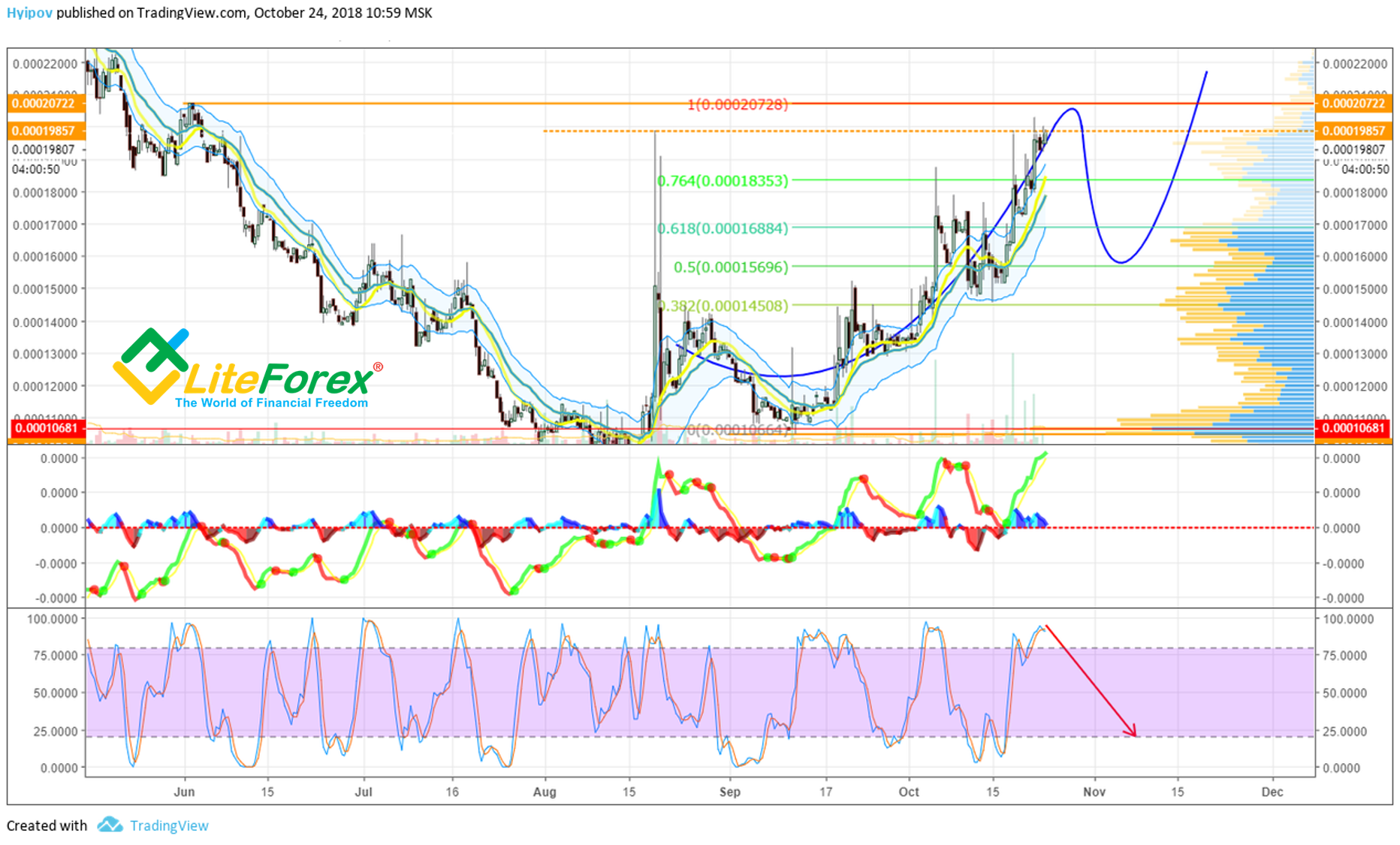This screenshot has width=1400, height=845.
Task: Click date 17 on the time axis
Action: click(x=825, y=792)
